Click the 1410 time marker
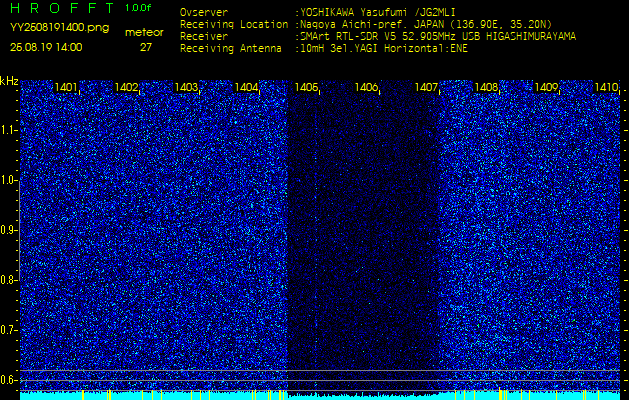The height and width of the screenshot is (400, 629). point(606,87)
